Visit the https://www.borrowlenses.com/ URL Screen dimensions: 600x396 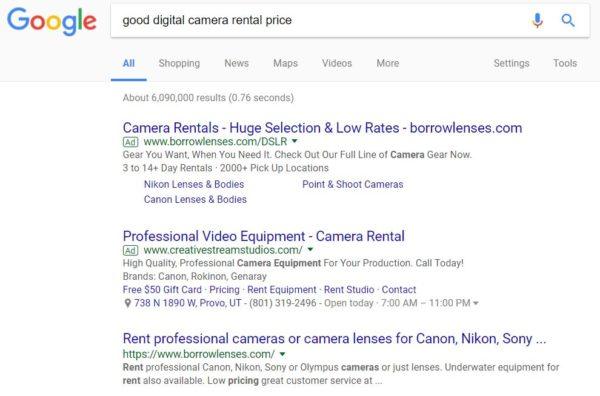tap(199, 354)
